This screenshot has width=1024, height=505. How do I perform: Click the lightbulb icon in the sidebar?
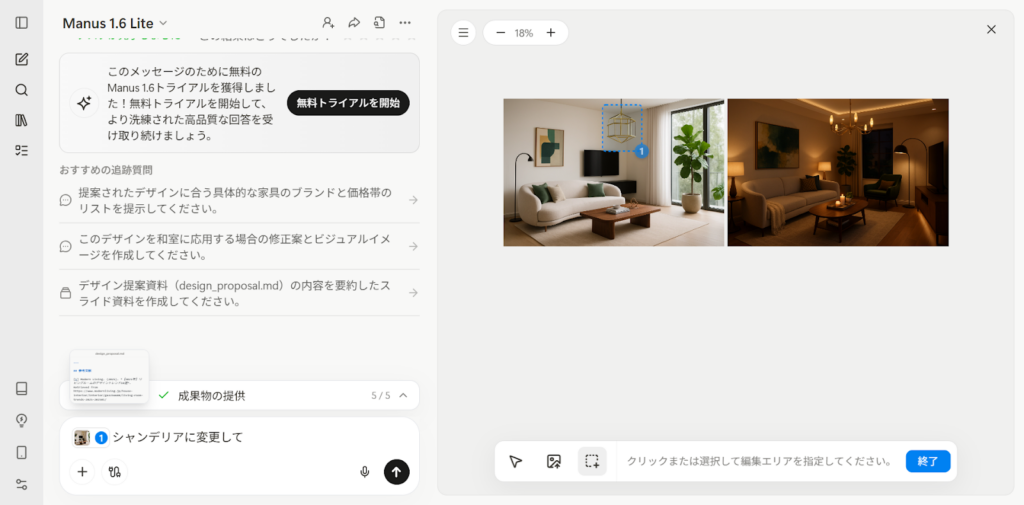point(22,420)
